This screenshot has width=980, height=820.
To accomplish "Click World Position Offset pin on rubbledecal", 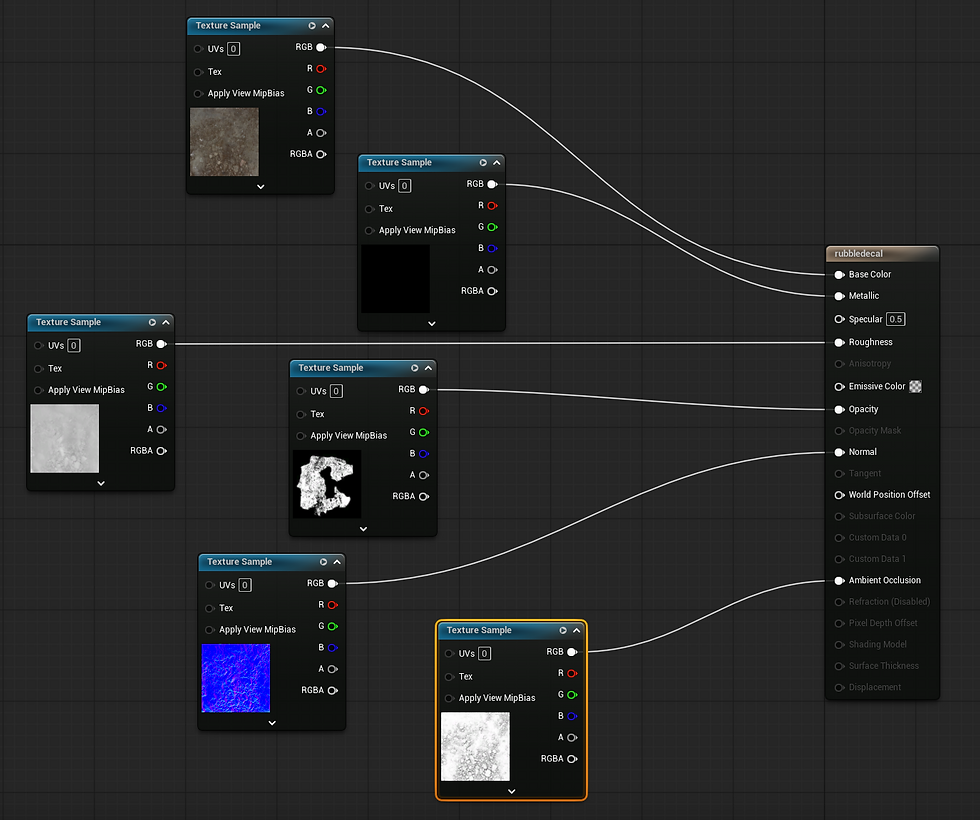I will pos(839,495).
